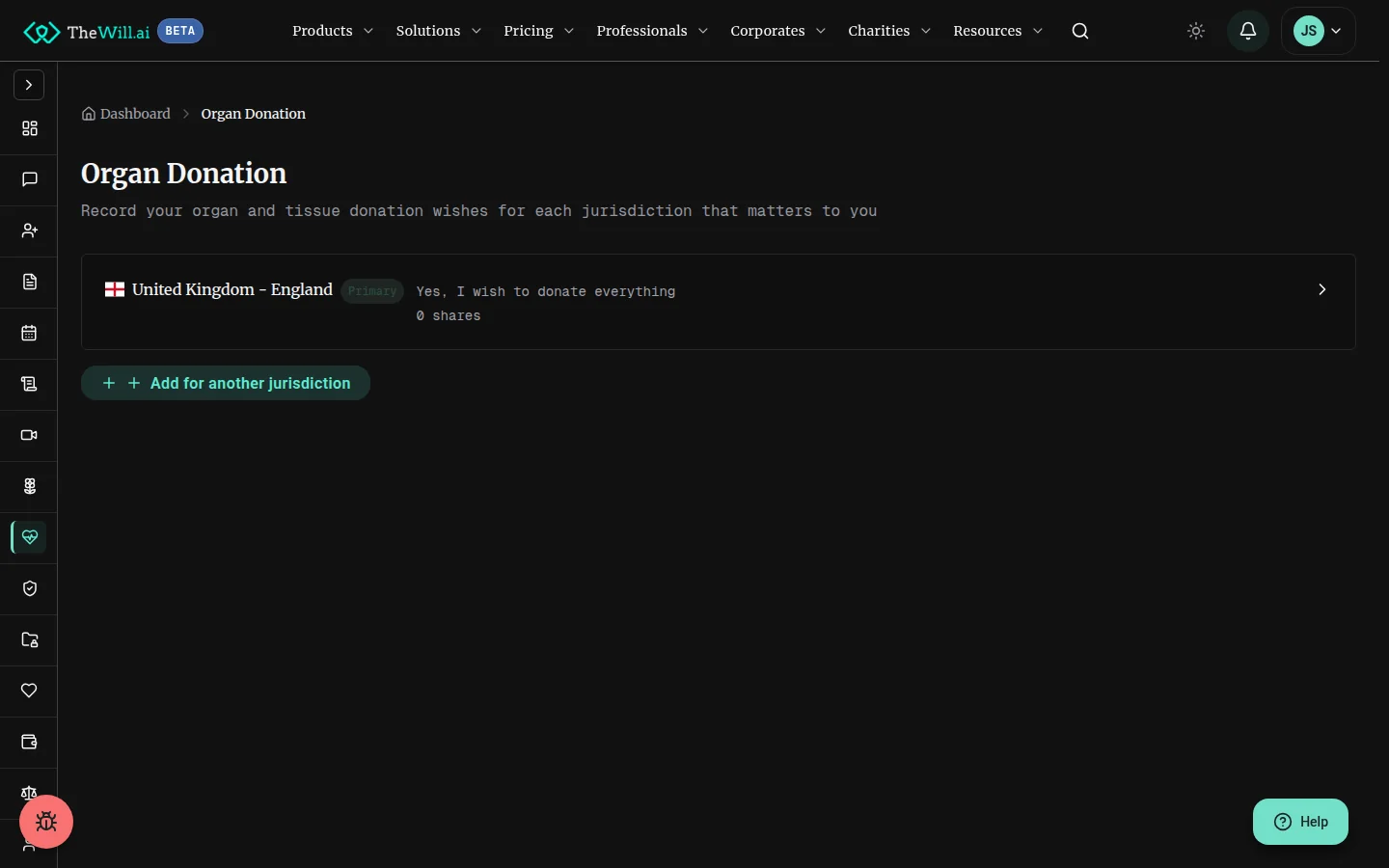
Task: Open the document sidebar icon
Action: [30, 282]
